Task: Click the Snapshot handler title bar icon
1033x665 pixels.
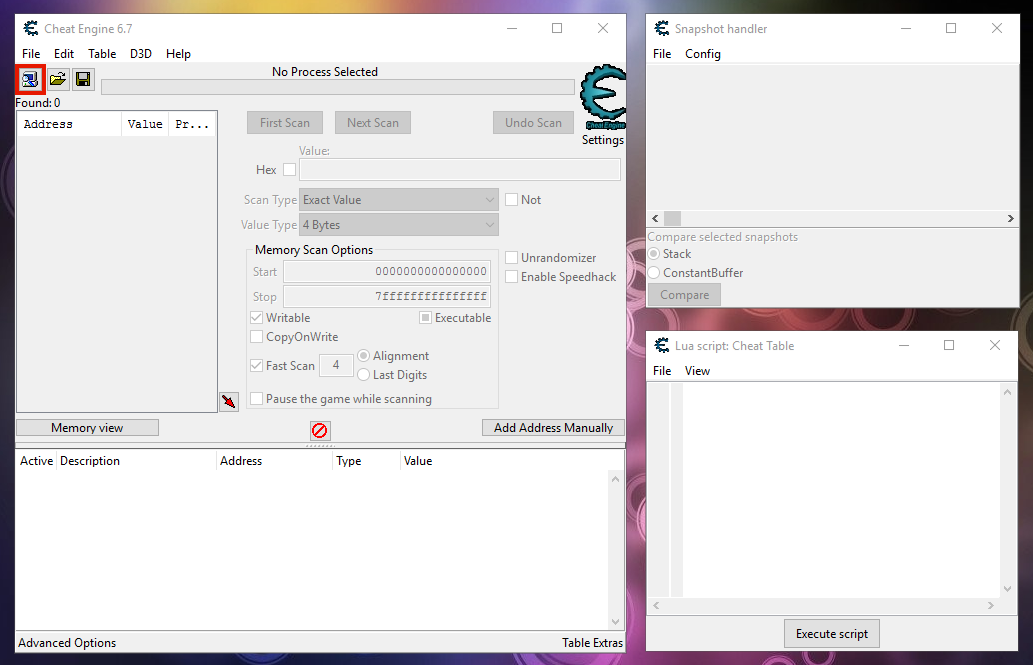Action: (661, 29)
